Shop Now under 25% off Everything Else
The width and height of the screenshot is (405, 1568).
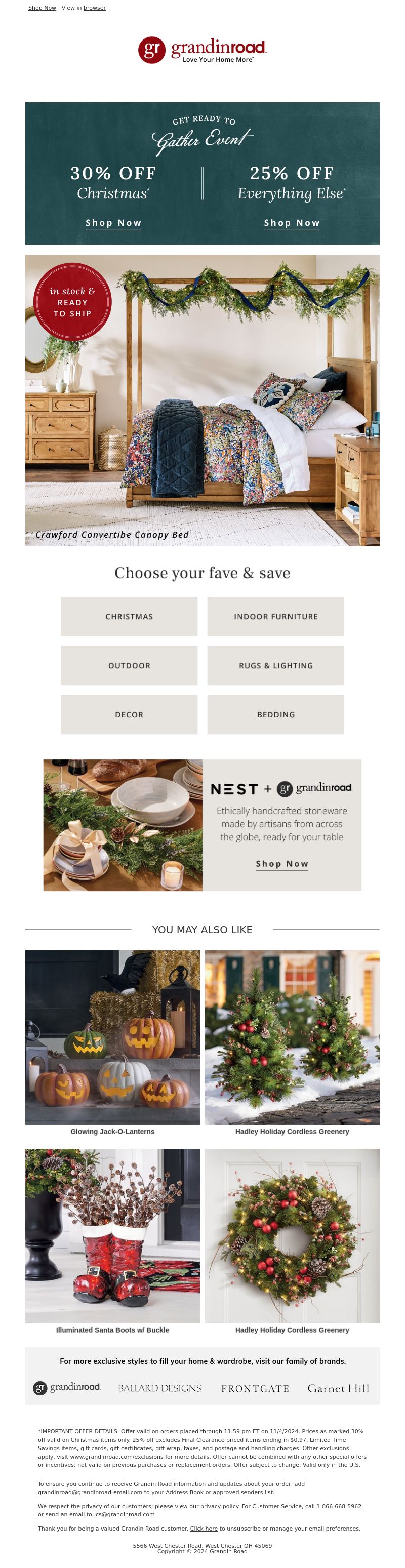[x=292, y=223]
